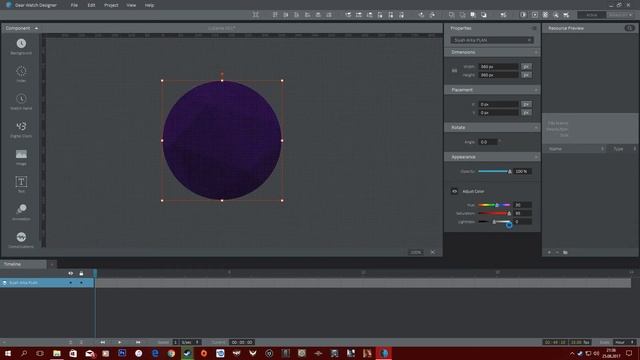This screenshot has width=640, height=360.
Task: Open the timeline scale Hour dropdown
Action: point(624,342)
